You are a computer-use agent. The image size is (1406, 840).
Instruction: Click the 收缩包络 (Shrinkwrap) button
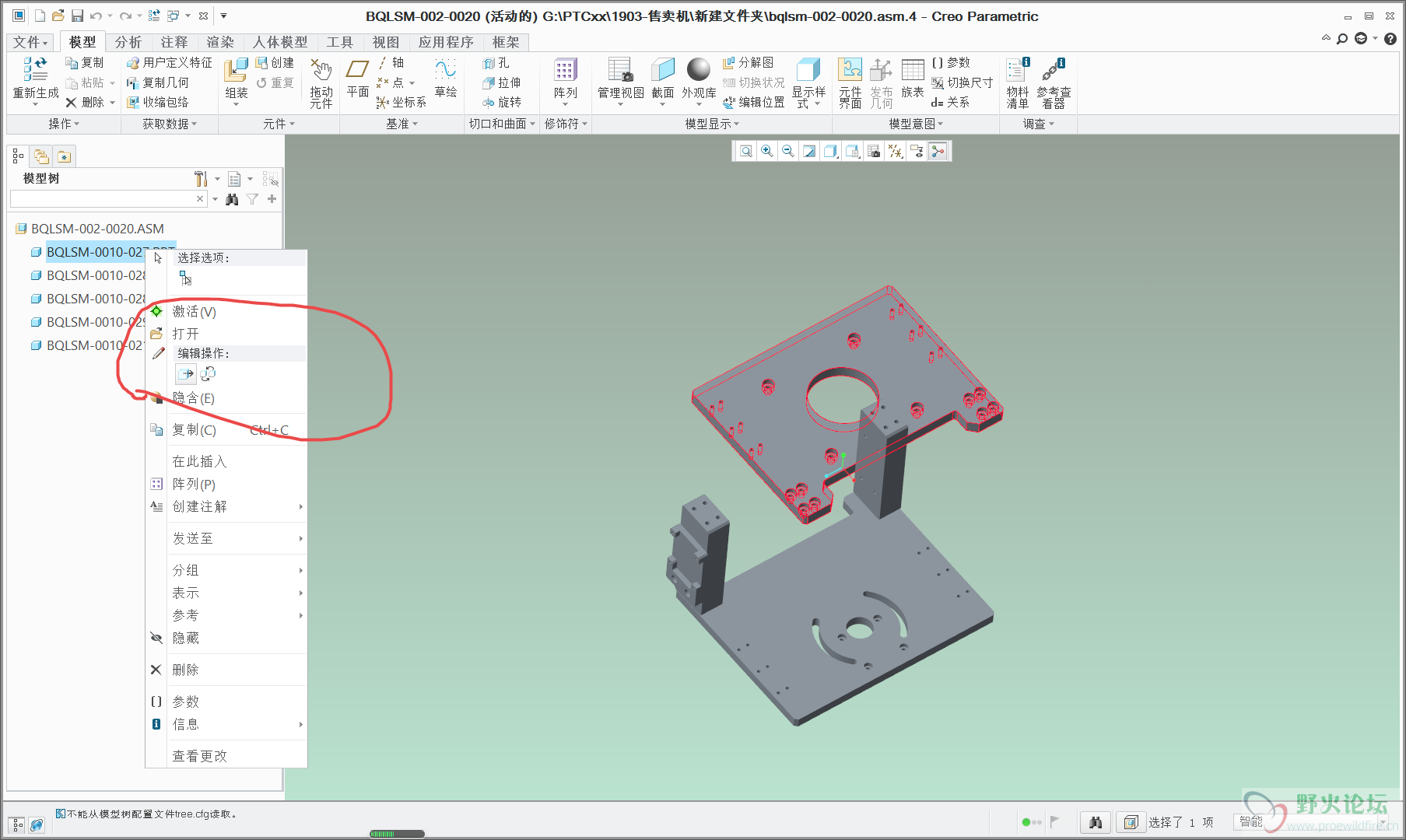coord(158,102)
